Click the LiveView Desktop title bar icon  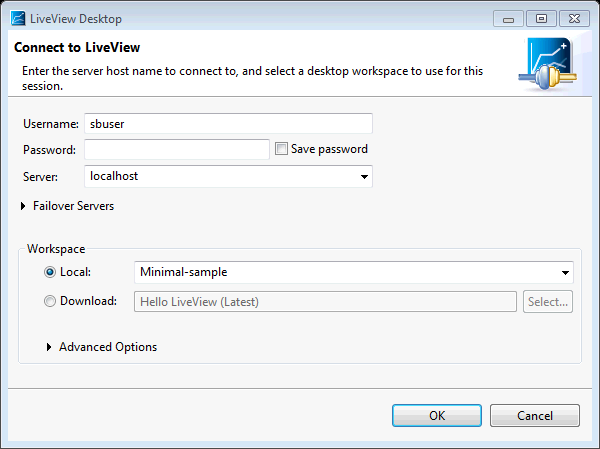[18, 18]
